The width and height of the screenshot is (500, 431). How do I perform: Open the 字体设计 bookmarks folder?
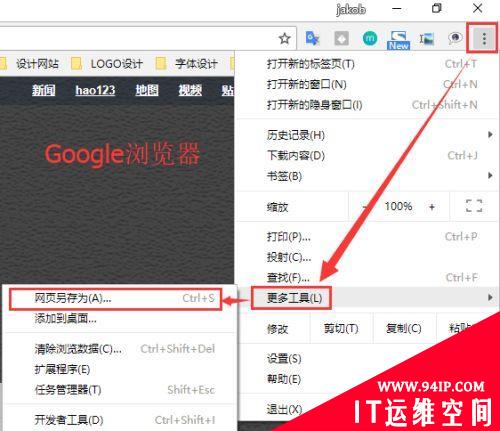pyautogui.click(x=187, y=63)
